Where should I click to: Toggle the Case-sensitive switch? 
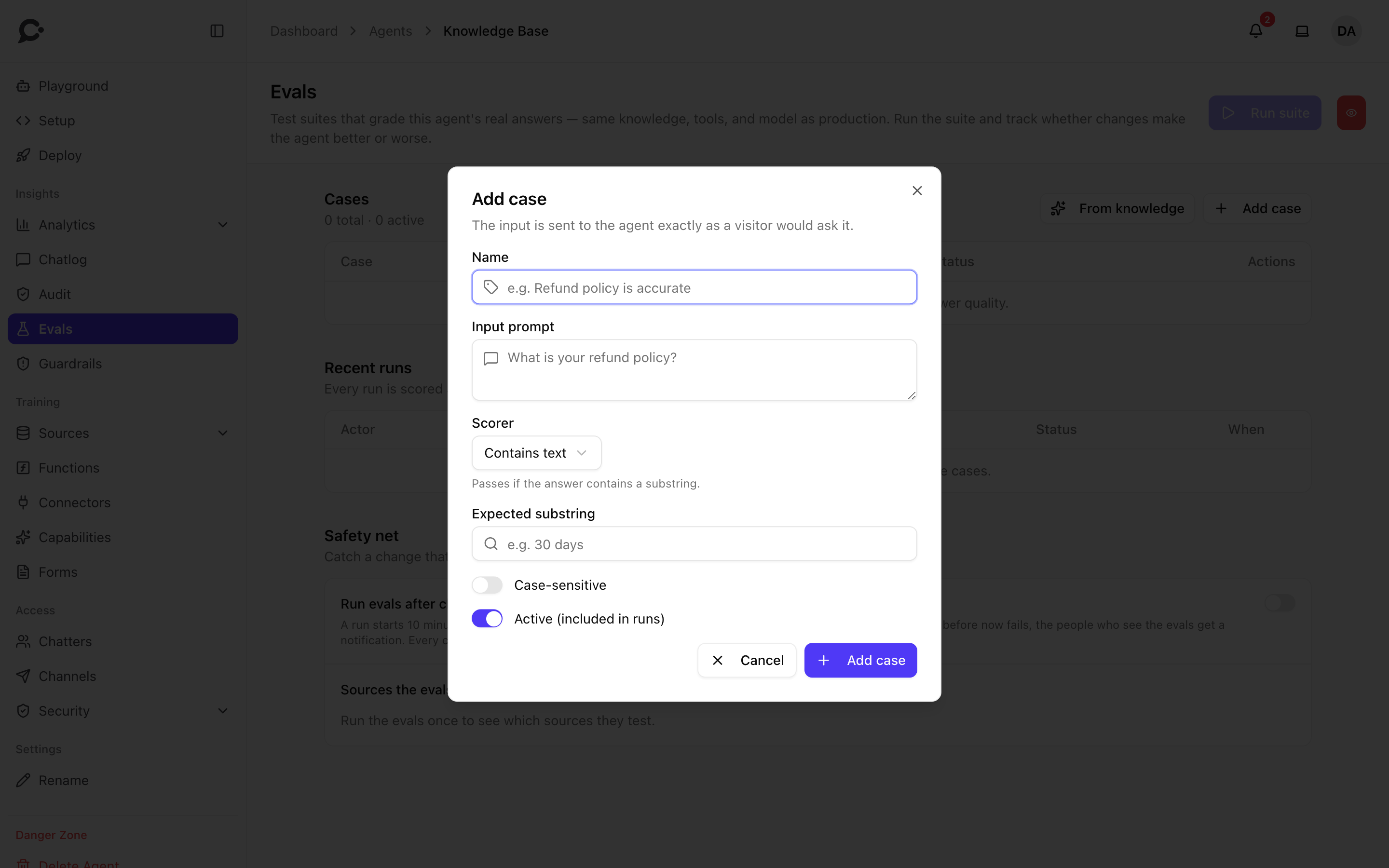click(x=487, y=585)
